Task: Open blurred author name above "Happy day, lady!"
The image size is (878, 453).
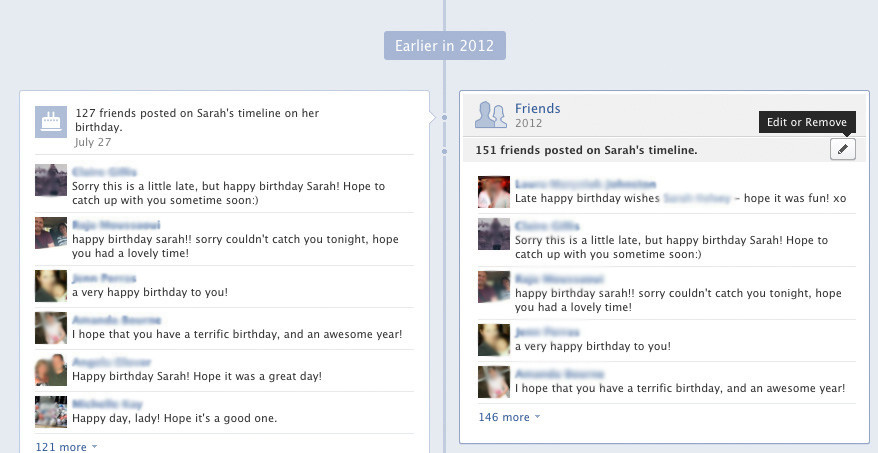Action: coord(107,404)
